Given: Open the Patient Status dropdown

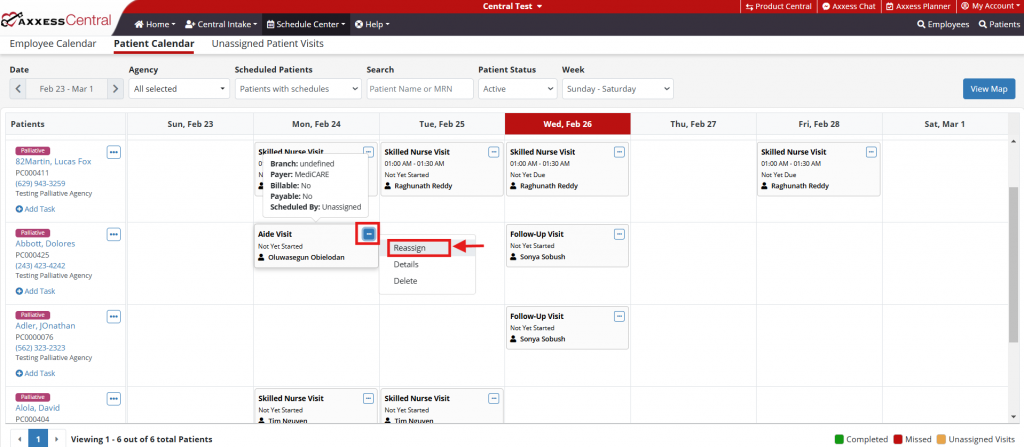Looking at the screenshot, I should (515, 89).
